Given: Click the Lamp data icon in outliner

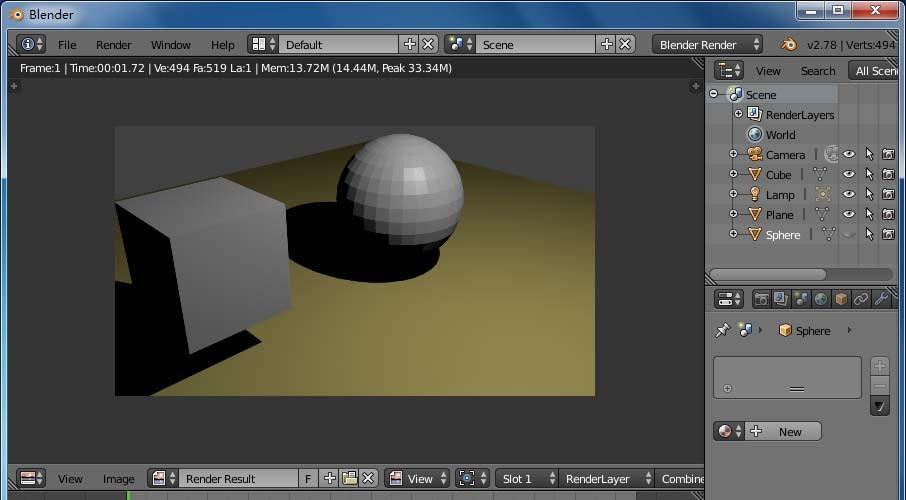Looking at the screenshot, I should pos(823,194).
